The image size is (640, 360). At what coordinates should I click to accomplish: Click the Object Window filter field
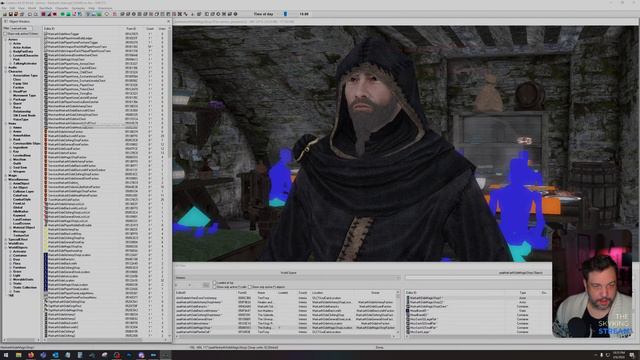pos(21,28)
